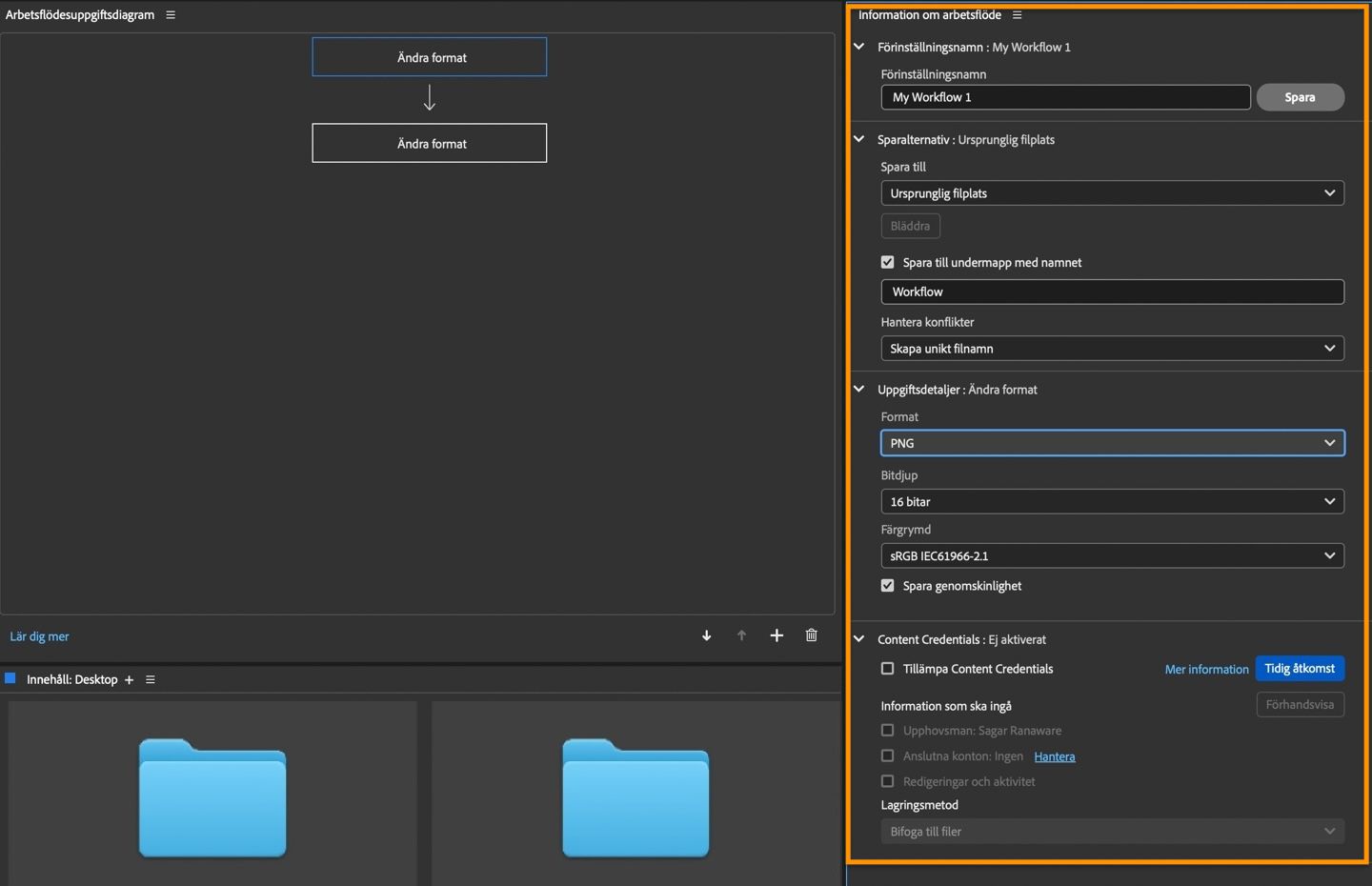Open the Format dropdown showing PNG
Viewport: 1372px width, 886px height.
click(1112, 443)
